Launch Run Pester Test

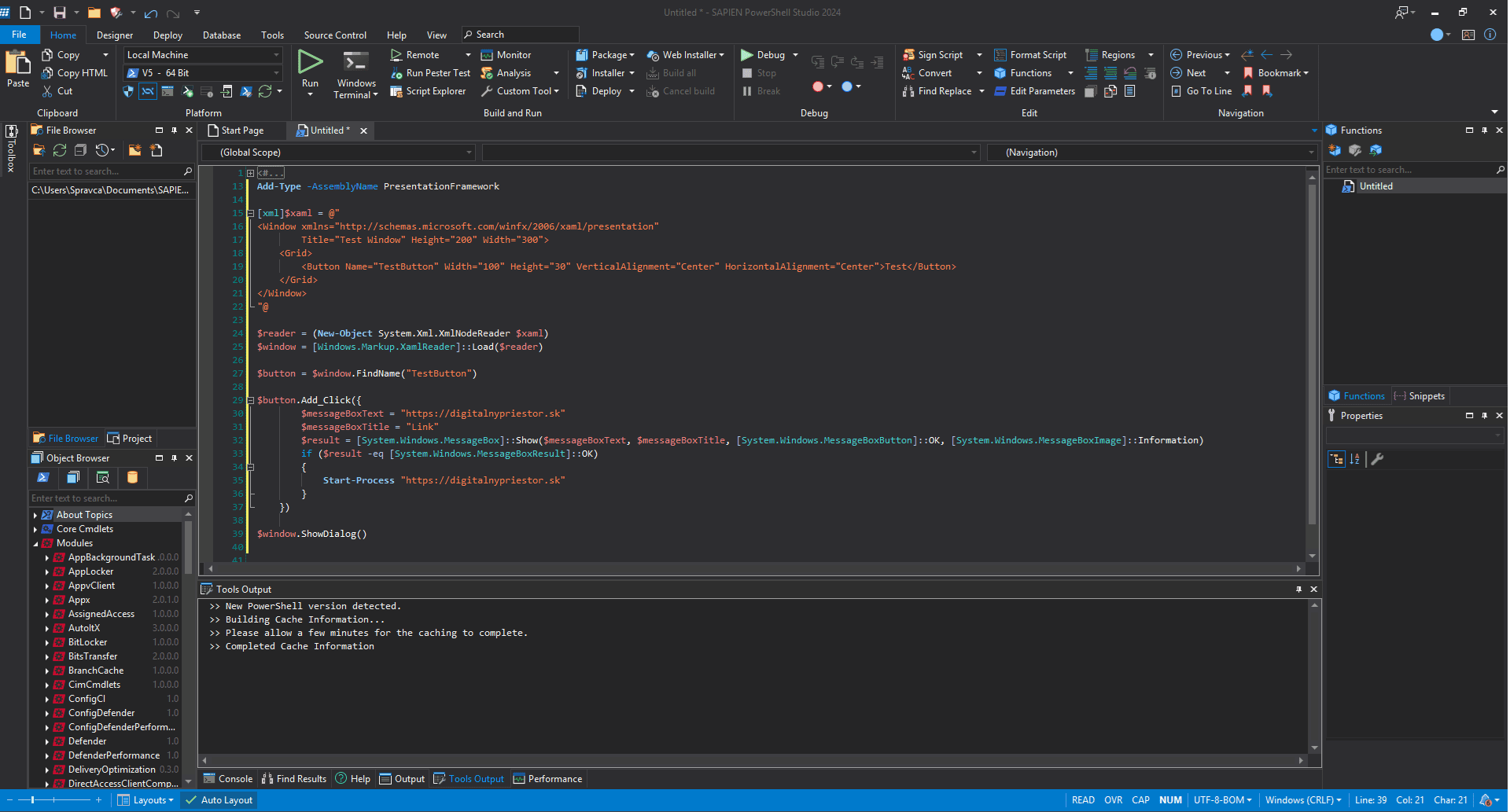(x=437, y=73)
